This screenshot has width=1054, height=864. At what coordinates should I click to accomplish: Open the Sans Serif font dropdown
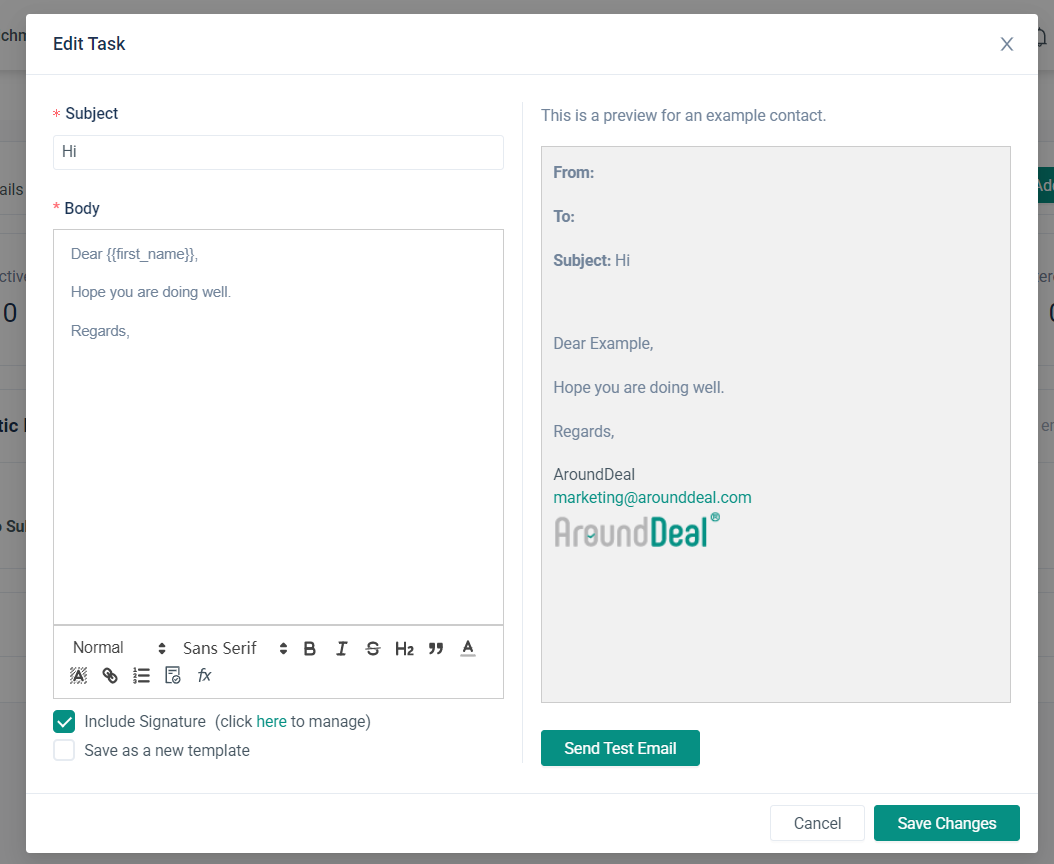(x=234, y=649)
